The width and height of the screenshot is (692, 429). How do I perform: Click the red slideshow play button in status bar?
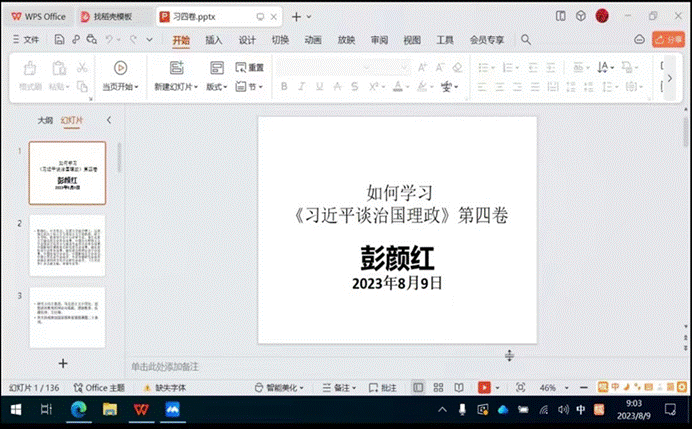click(x=485, y=387)
